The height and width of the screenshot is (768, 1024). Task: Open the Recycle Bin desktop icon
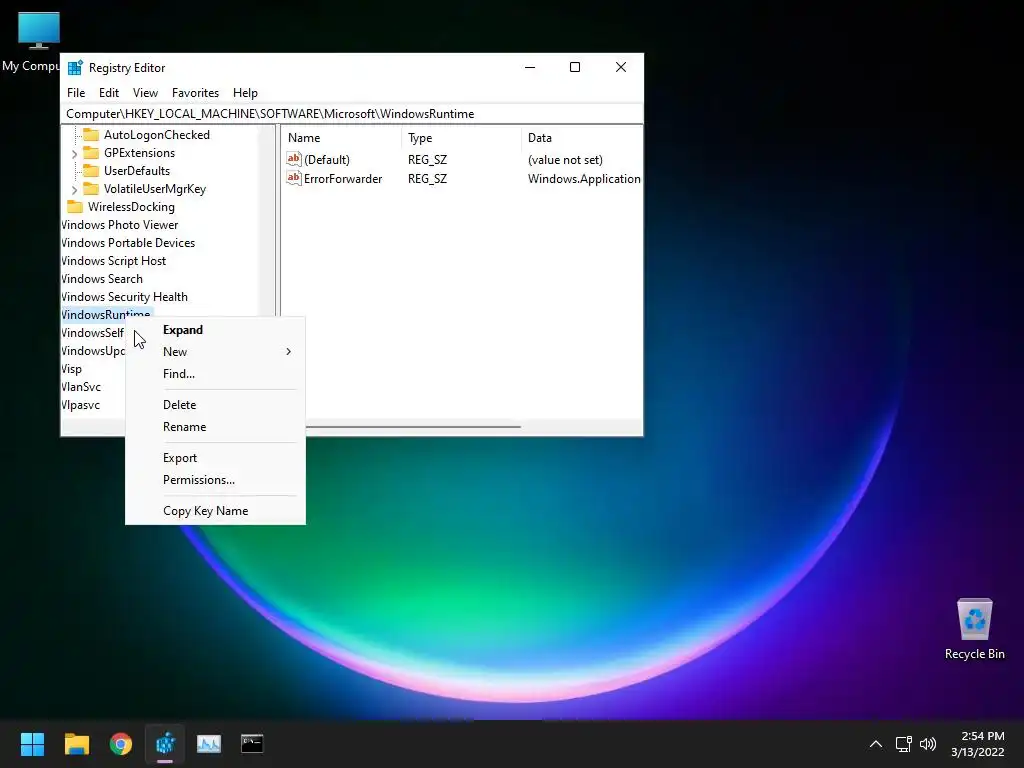974,629
